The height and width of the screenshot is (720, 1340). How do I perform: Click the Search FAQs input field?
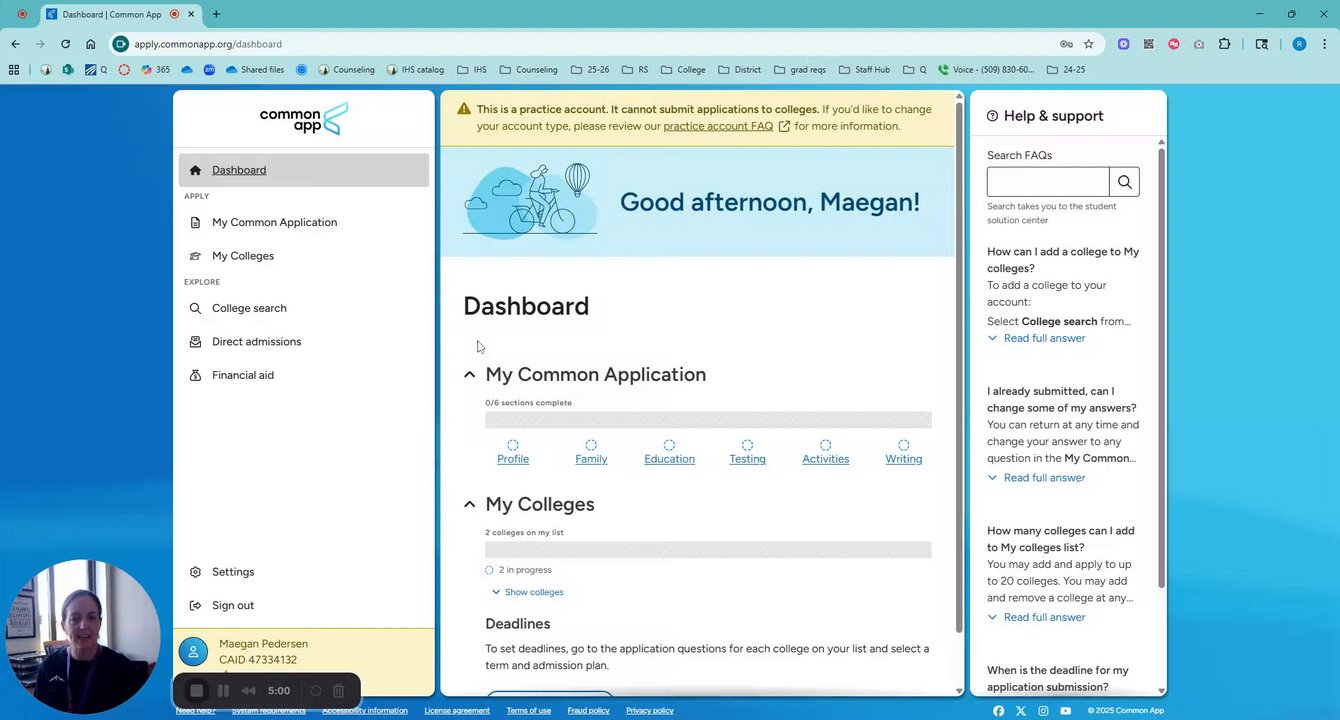[1048, 182]
